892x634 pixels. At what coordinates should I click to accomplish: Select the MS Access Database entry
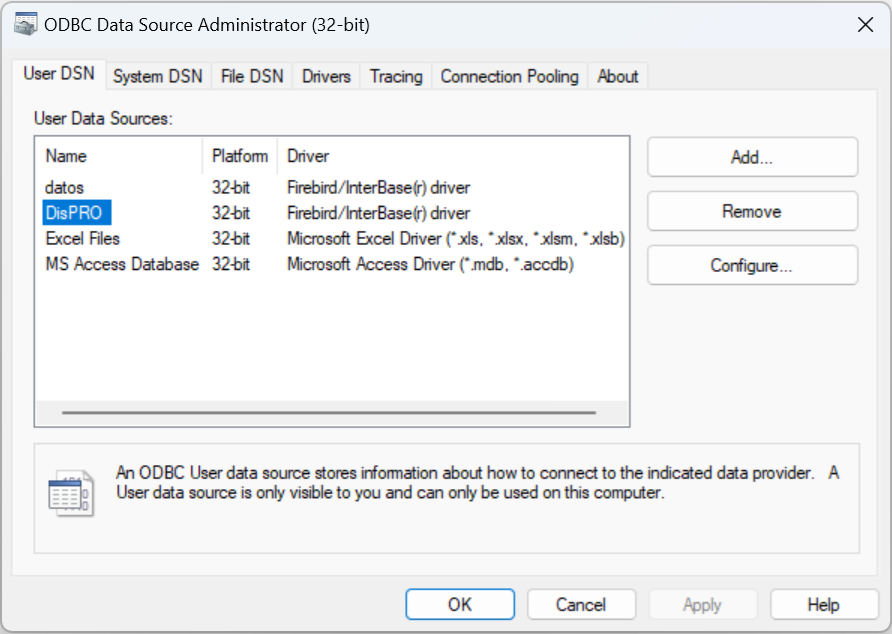coord(122,265)
